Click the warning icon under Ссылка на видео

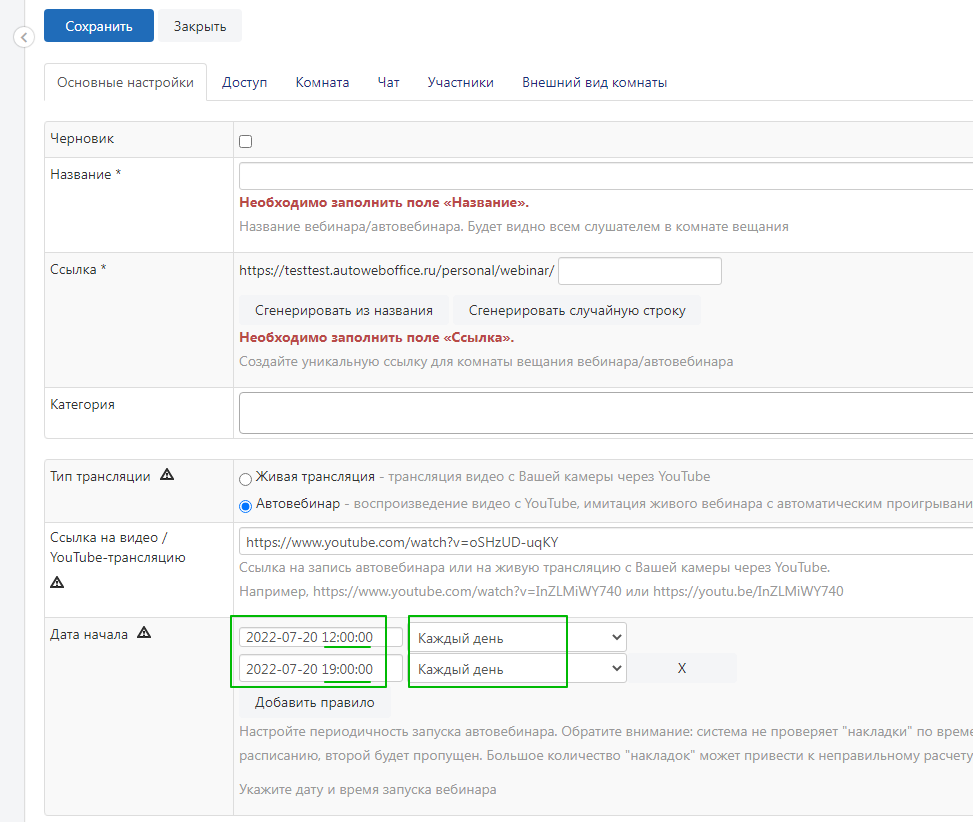57,582
